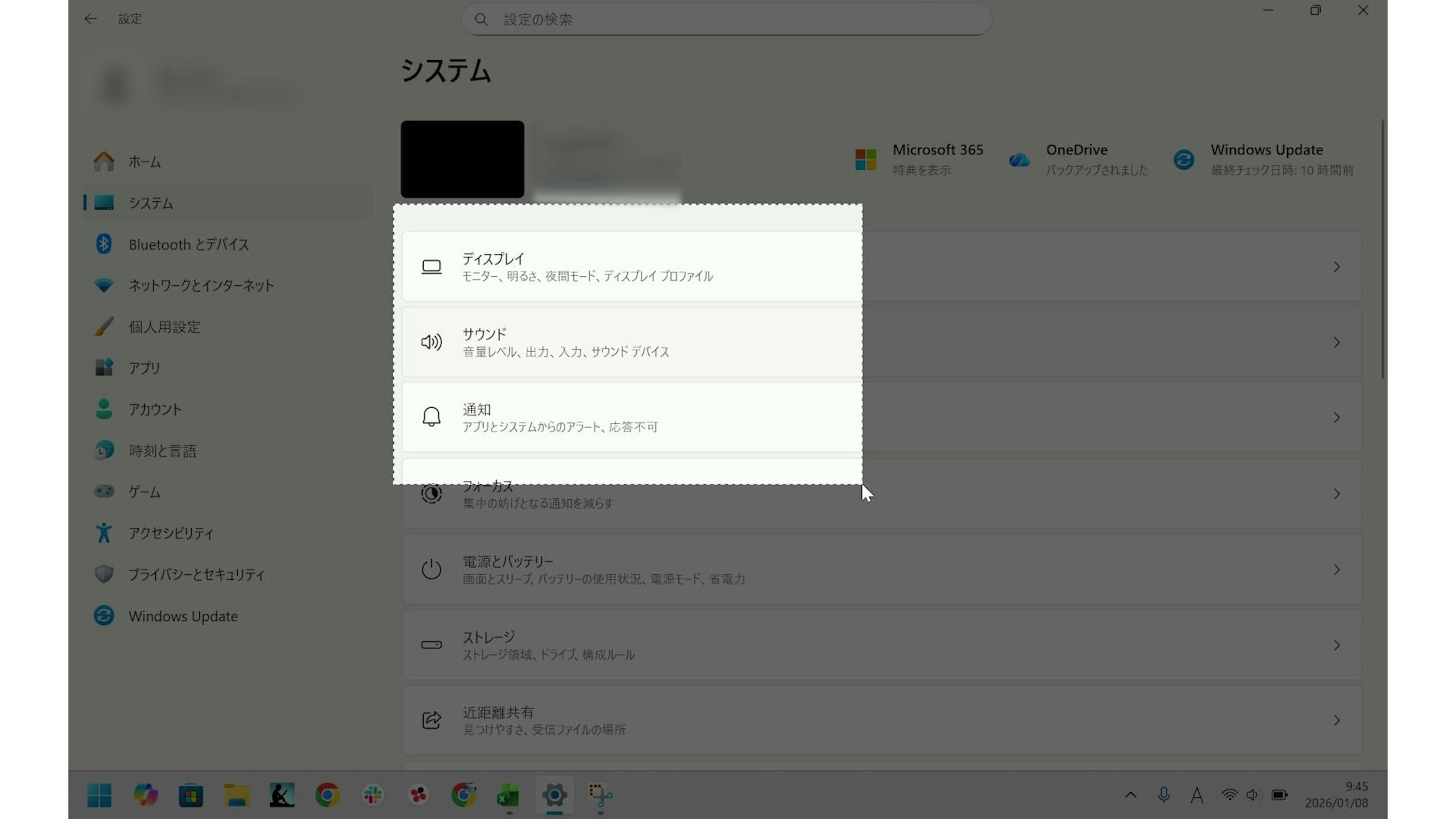
Task: Click the 近距離共有 share icon
Action: (431, 720)
